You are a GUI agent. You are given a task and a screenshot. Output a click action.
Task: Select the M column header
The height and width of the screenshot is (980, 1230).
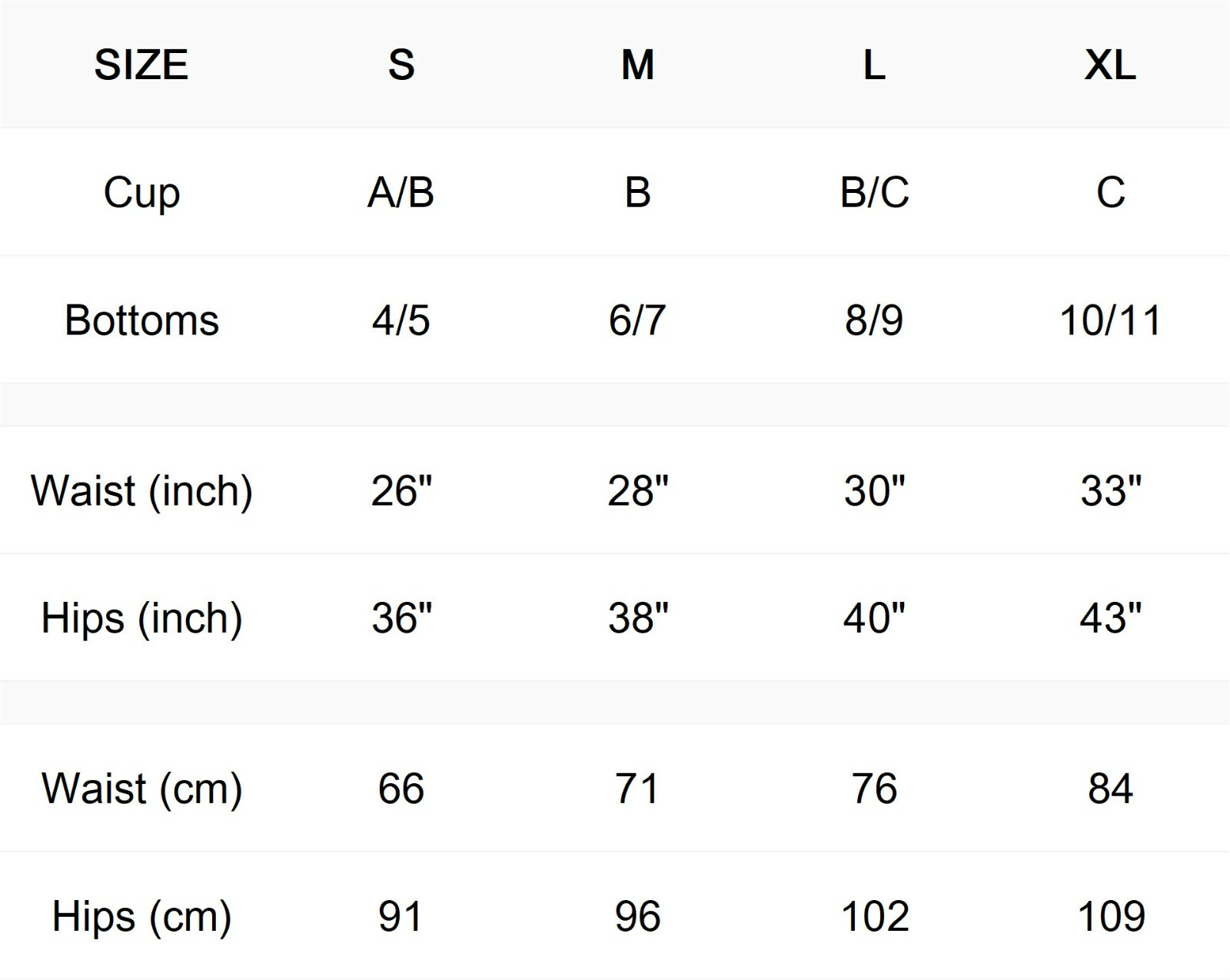(x=637, y=65)
